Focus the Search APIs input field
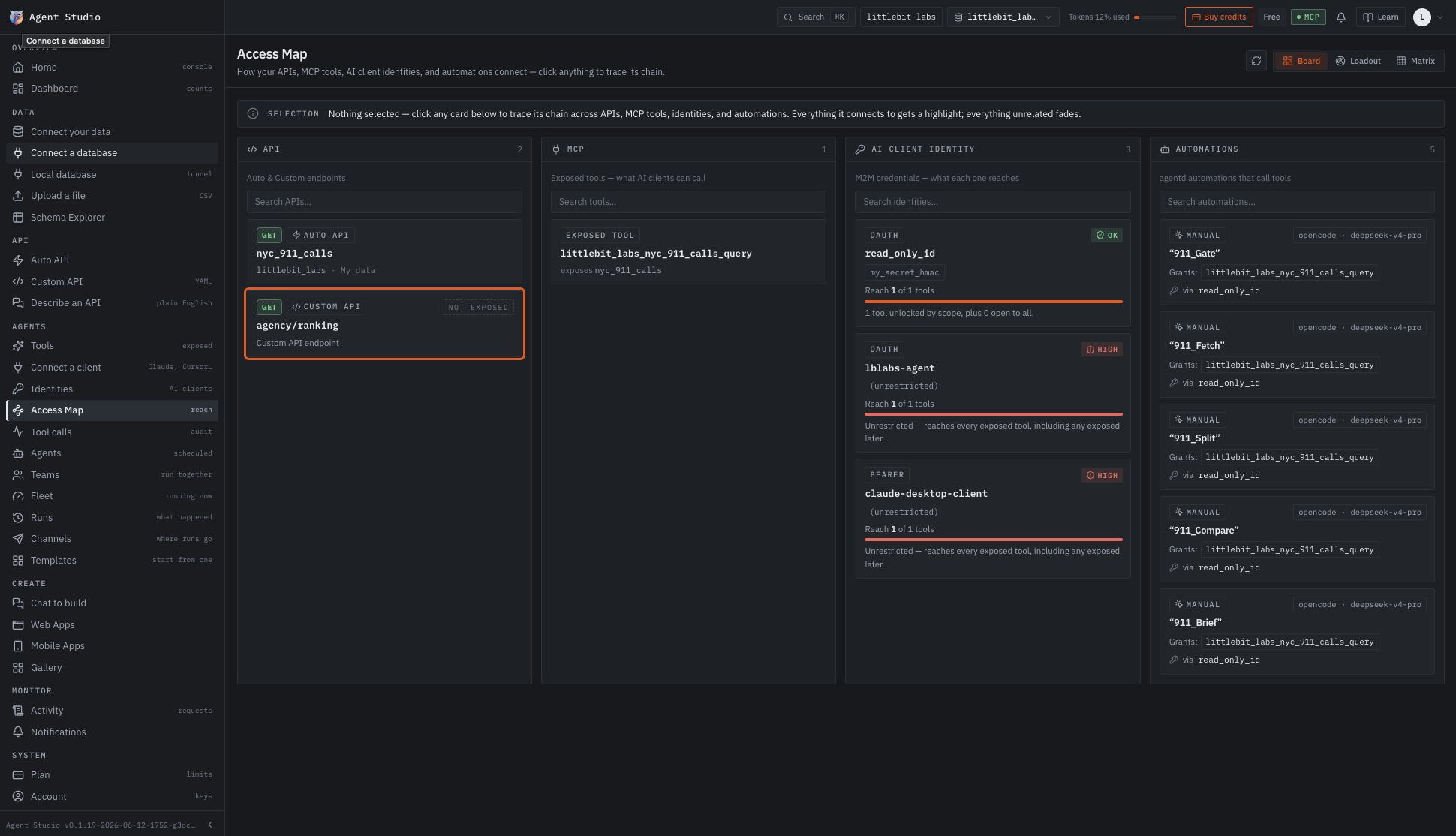The width and height of the screenshot is (1456, 836). point(384,202)
